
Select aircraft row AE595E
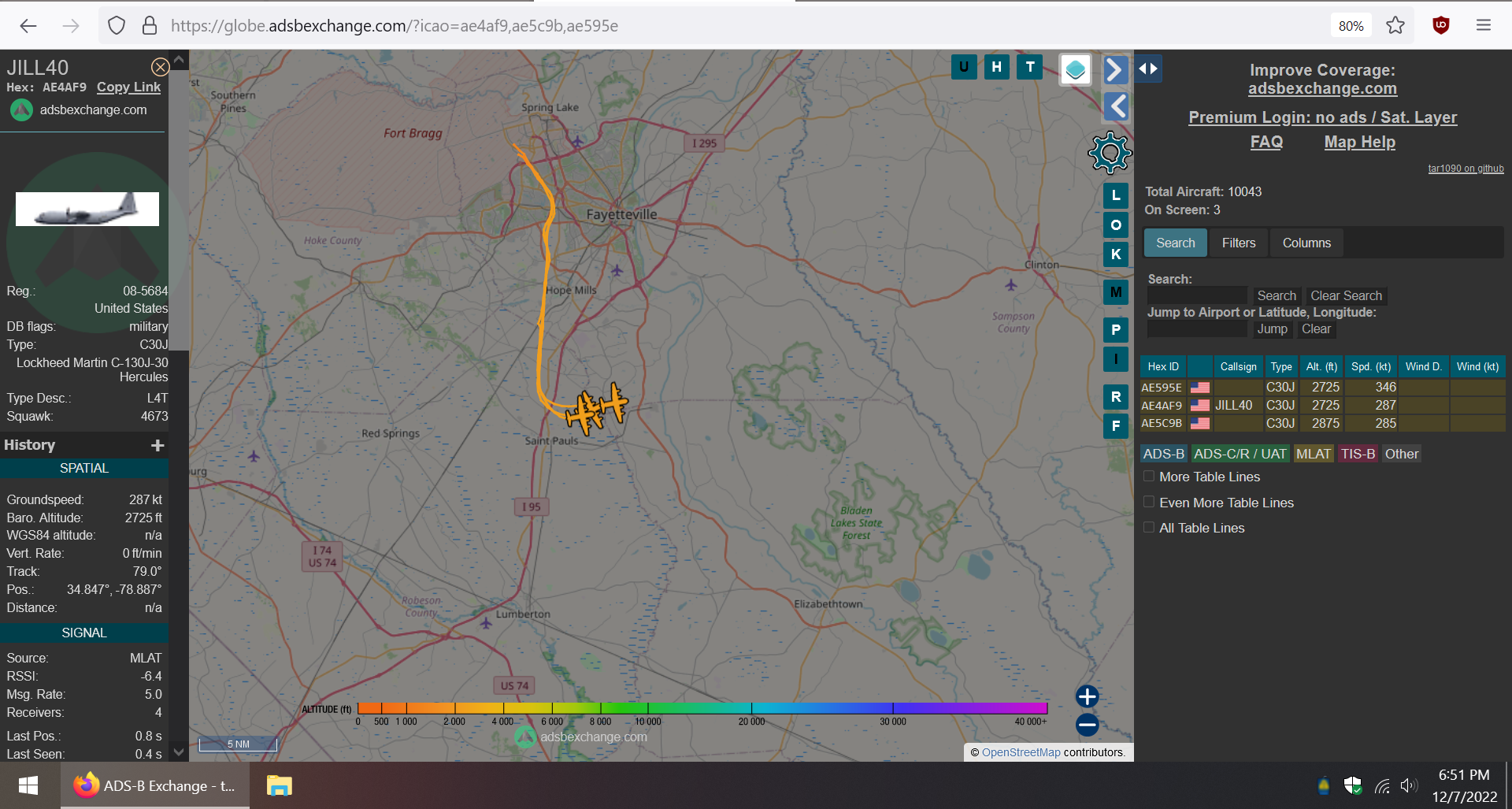point(1322,388)
